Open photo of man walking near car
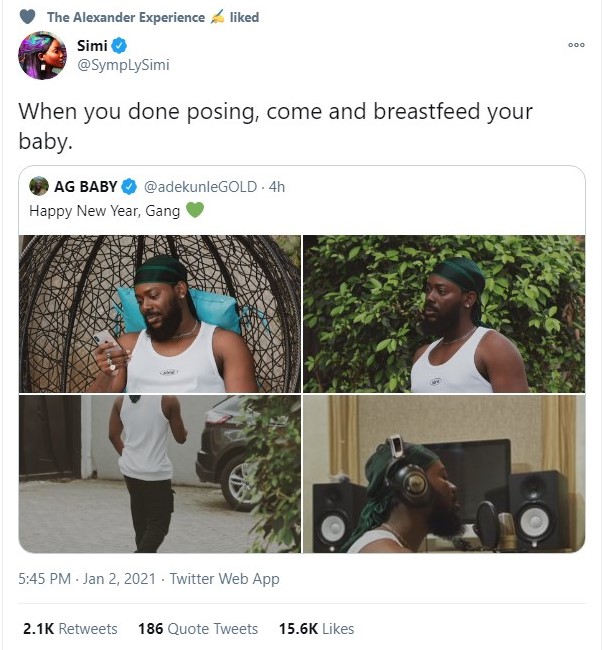Screen dimensions: 602x650 pos(160,474)
